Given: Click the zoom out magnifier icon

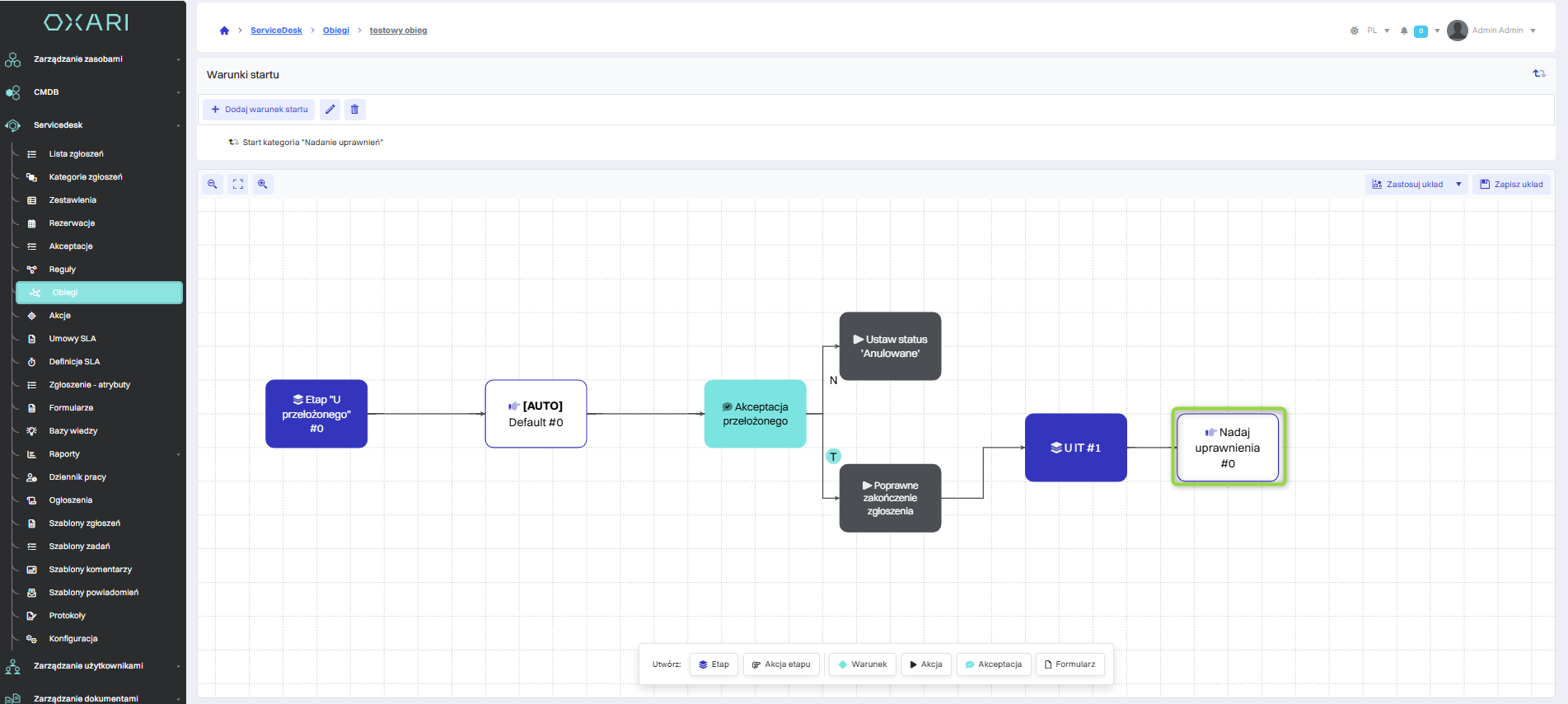Looking at the screenshot, I should pos(213,184).
